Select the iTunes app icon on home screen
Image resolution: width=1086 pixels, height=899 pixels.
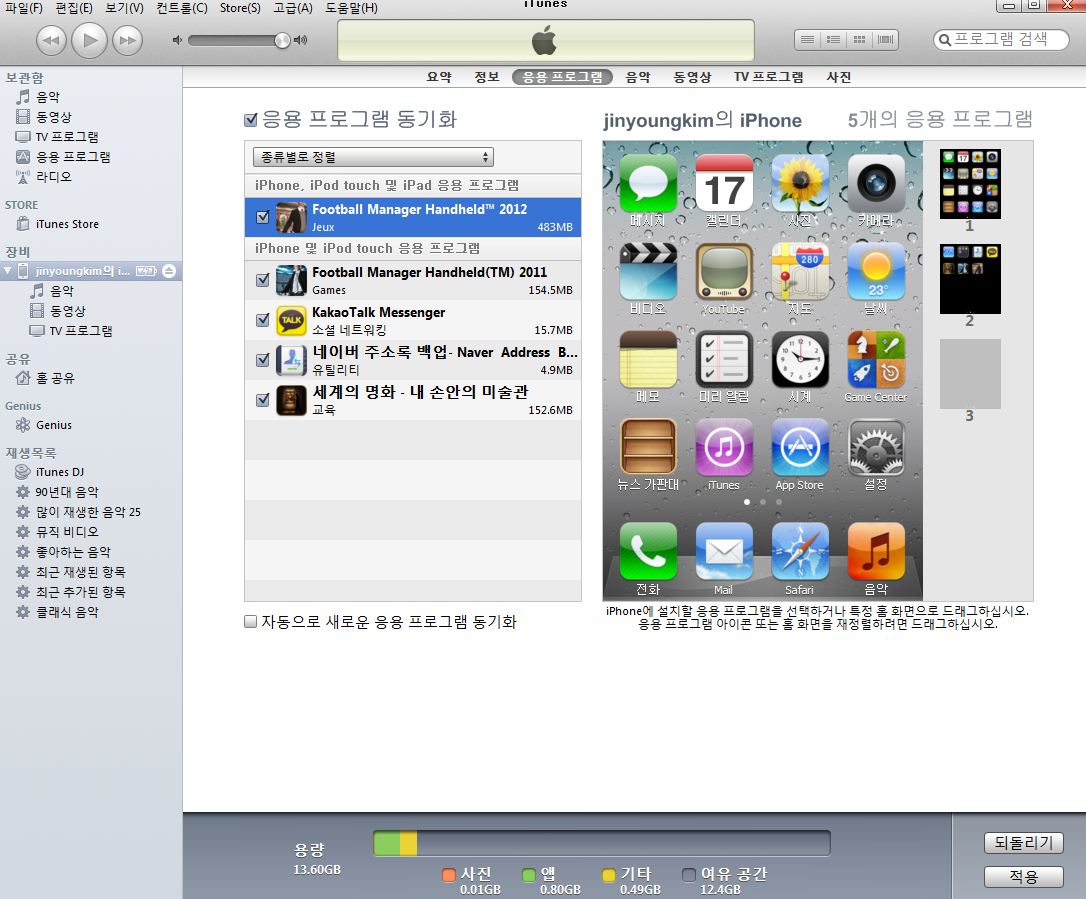724,447
